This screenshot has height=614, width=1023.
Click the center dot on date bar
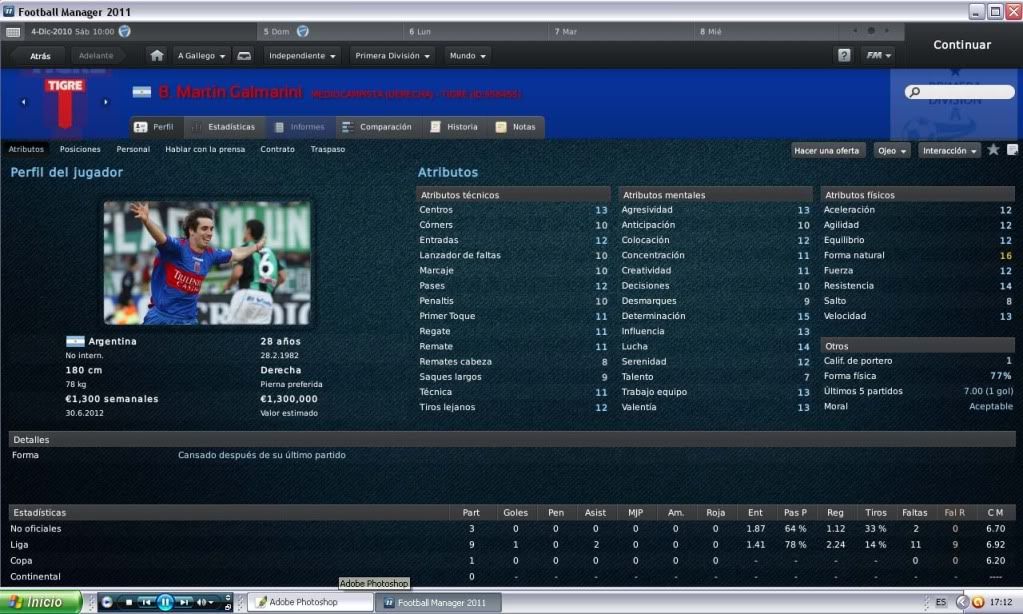(x=871, y=31)
